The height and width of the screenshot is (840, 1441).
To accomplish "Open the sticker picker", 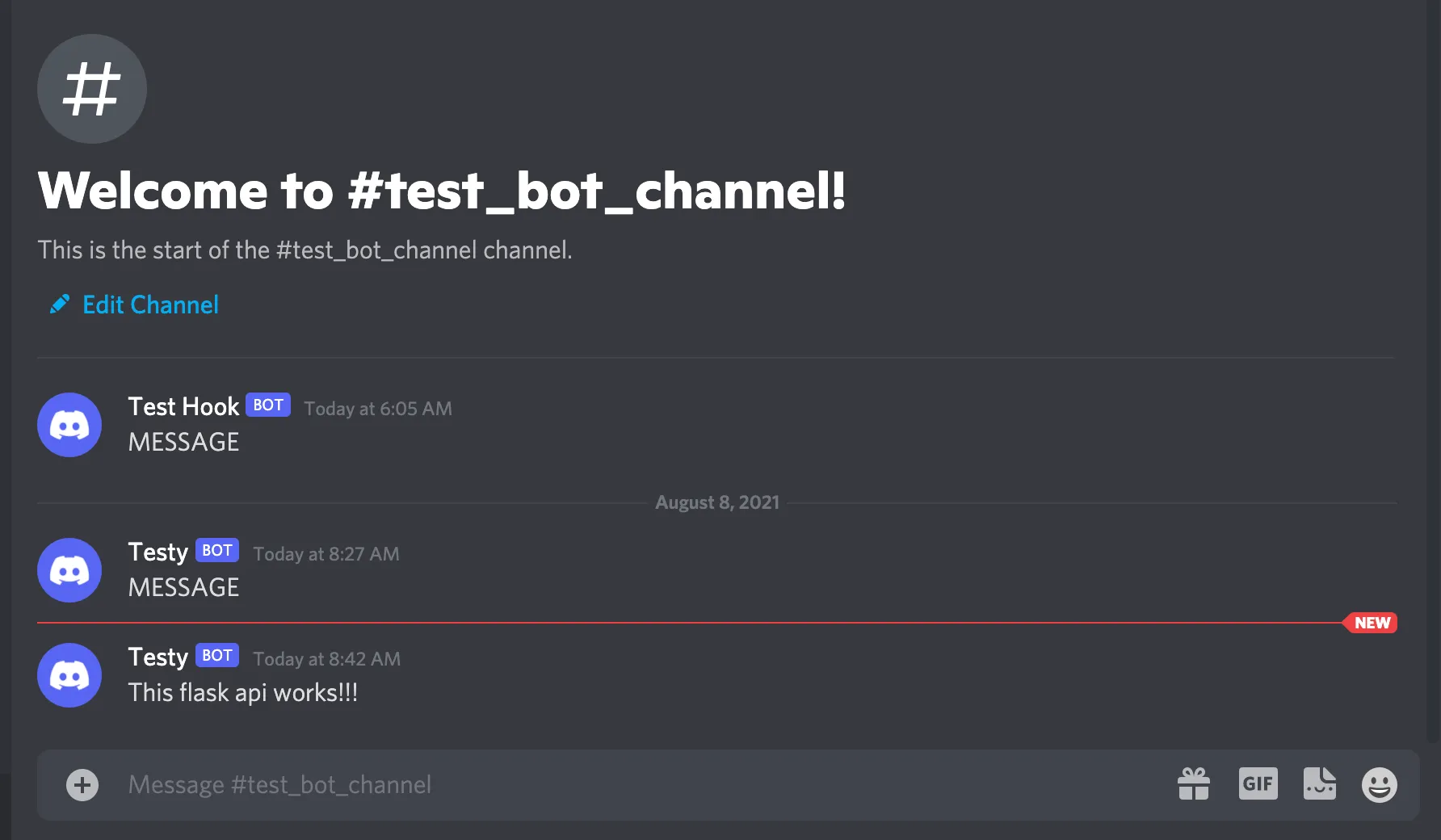I will (1320, 783).
